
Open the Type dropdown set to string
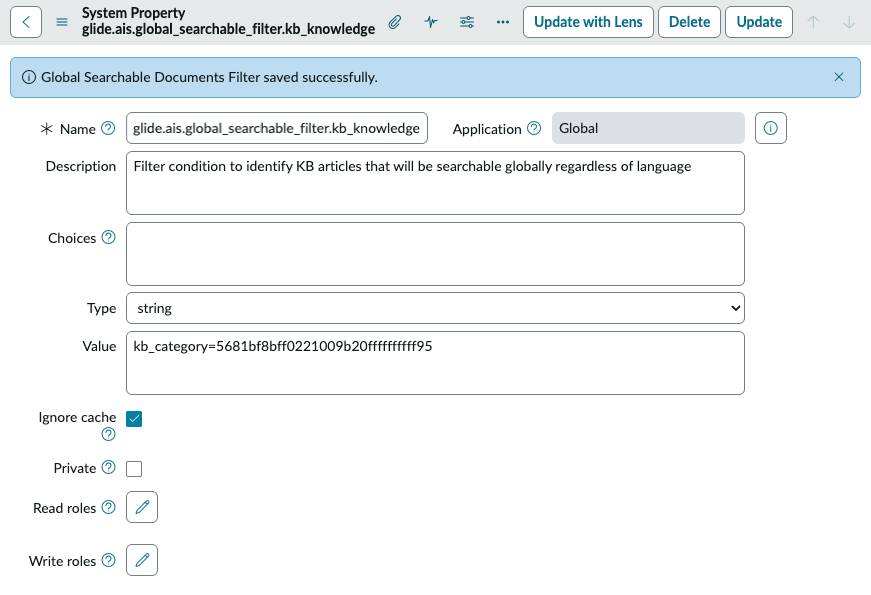pos(435,308)
